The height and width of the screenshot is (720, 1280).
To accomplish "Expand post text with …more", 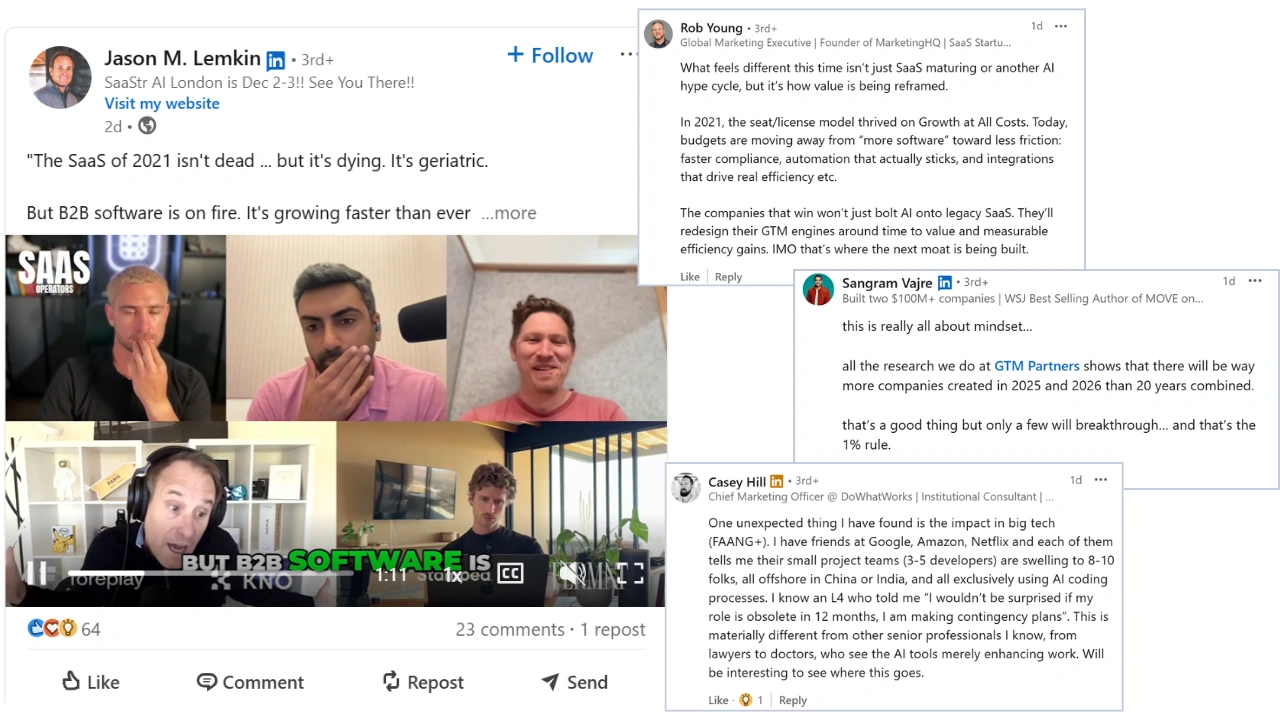I will click(x=508, y=213).
